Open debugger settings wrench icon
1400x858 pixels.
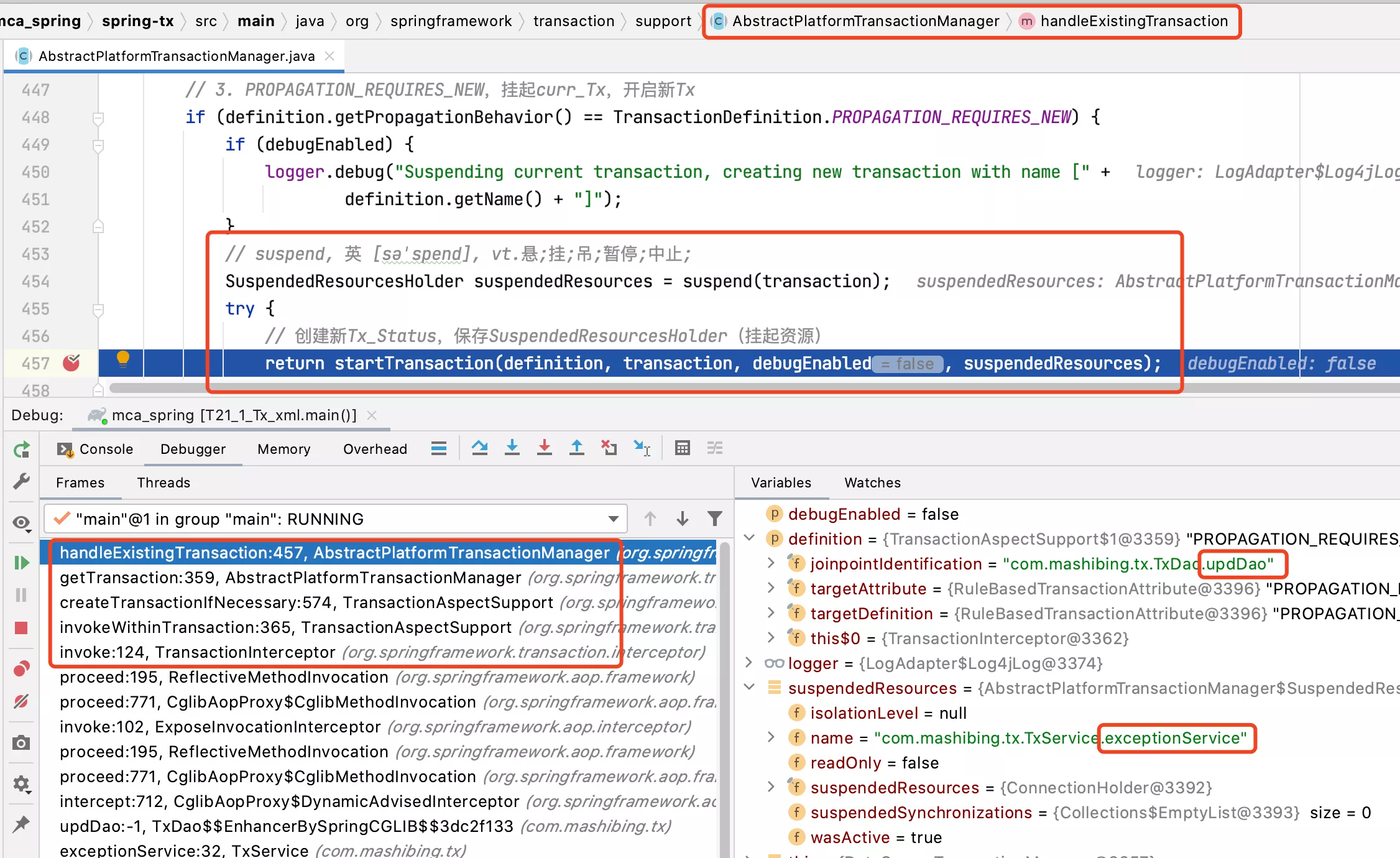tap(22, 481)
